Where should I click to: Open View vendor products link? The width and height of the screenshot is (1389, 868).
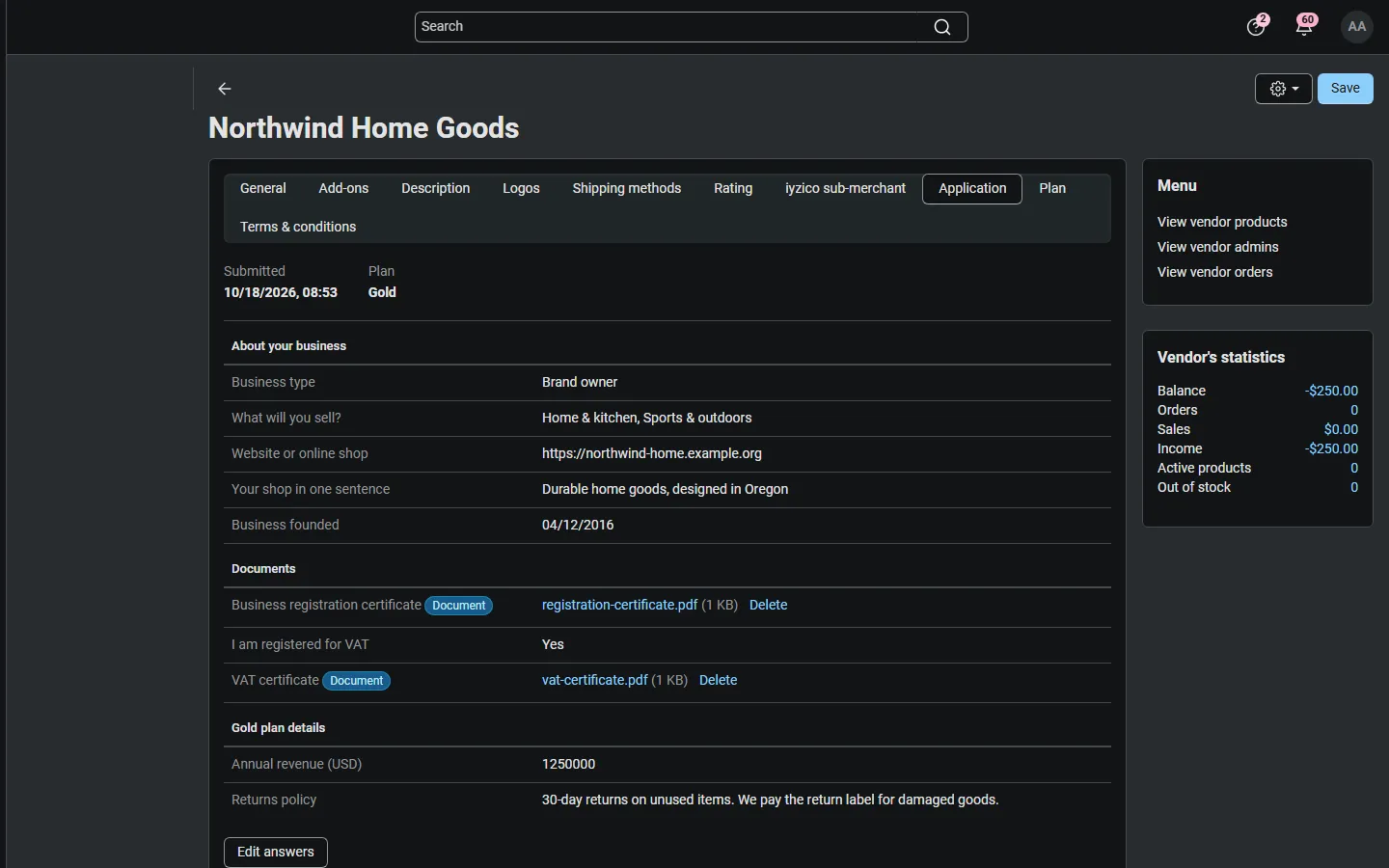pos(1222,222)
